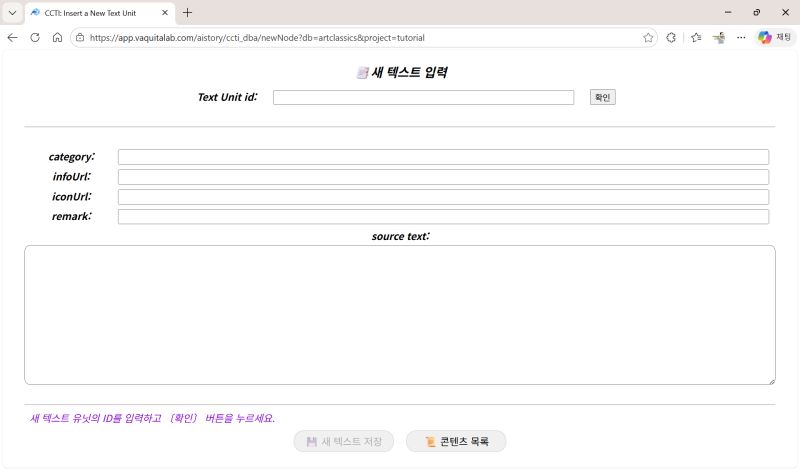Open browser settings and more menu

741,37
